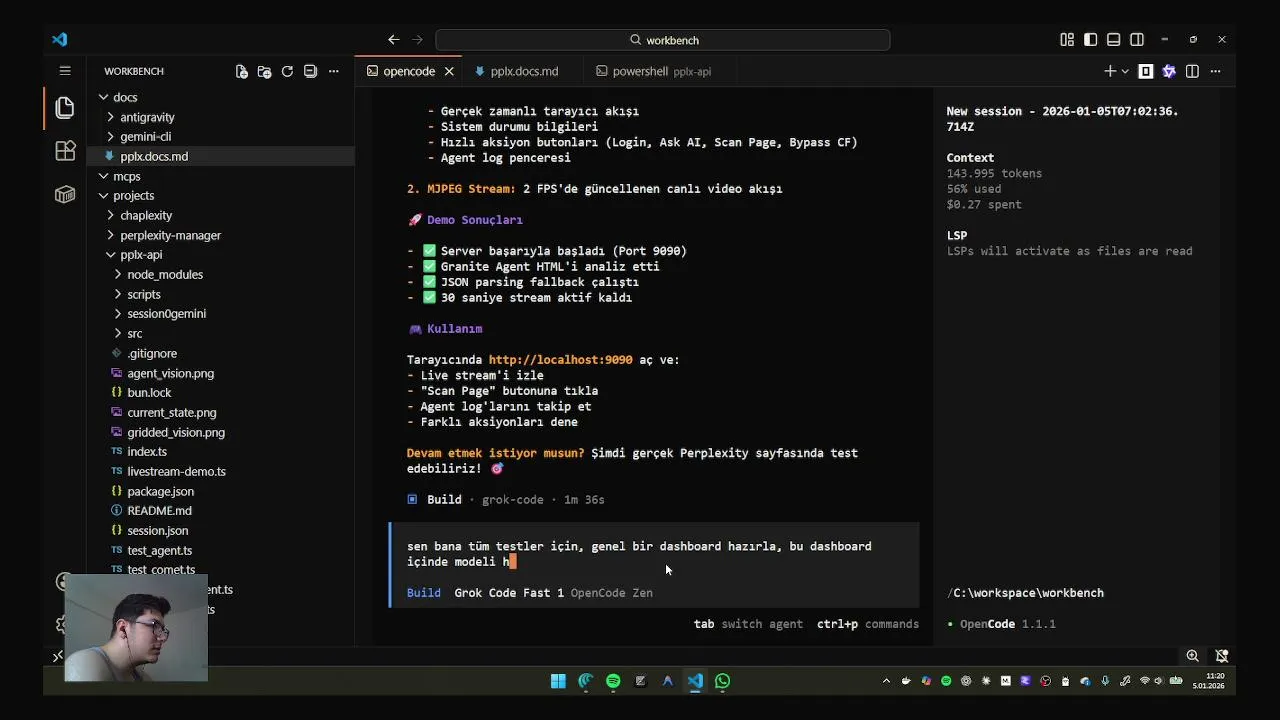This screenshot has width=1280, height=720.
Task: Click the workbench search command box
Action: tap(662, 40)
